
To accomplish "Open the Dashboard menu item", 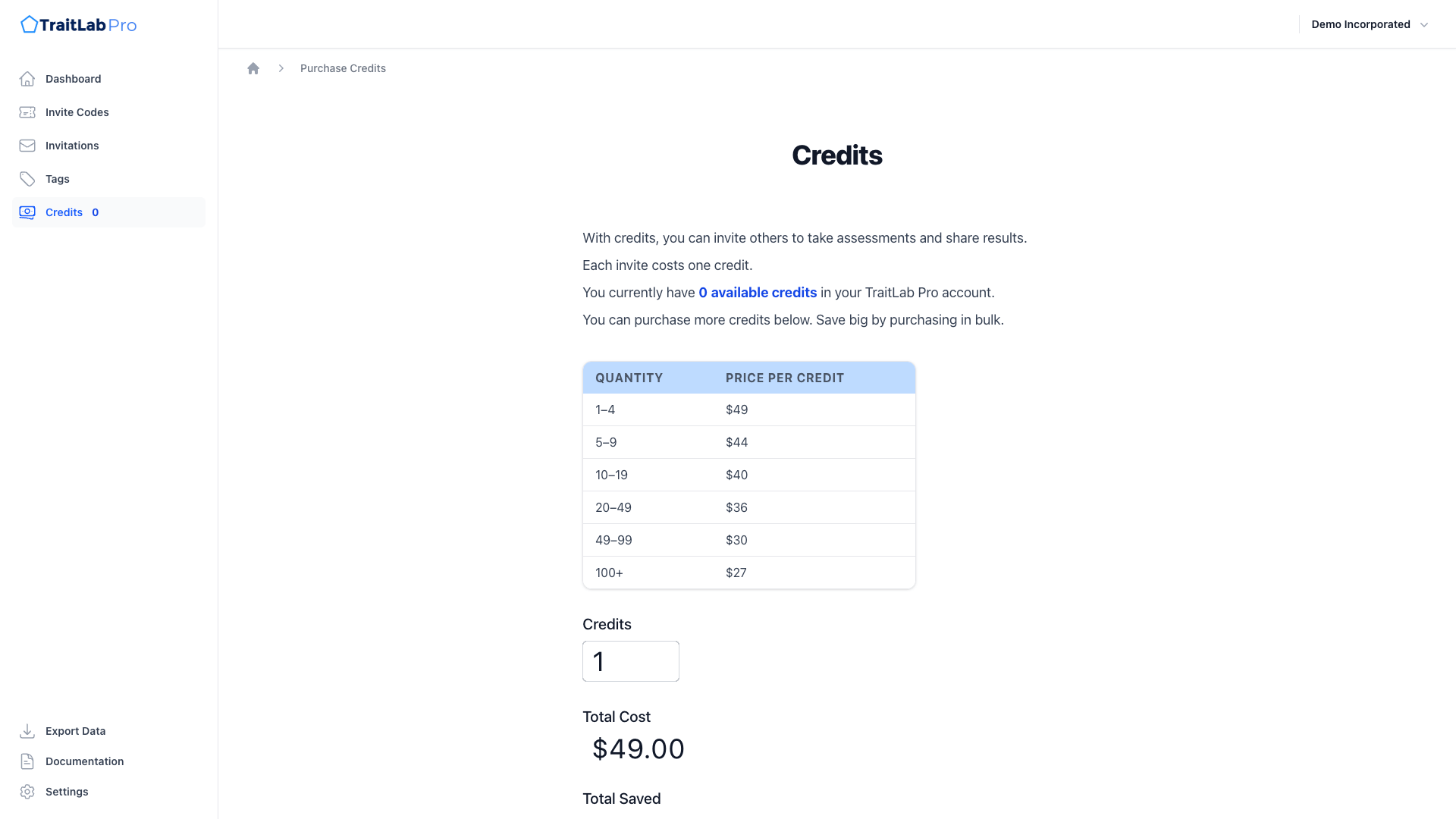I will [73, 79].
